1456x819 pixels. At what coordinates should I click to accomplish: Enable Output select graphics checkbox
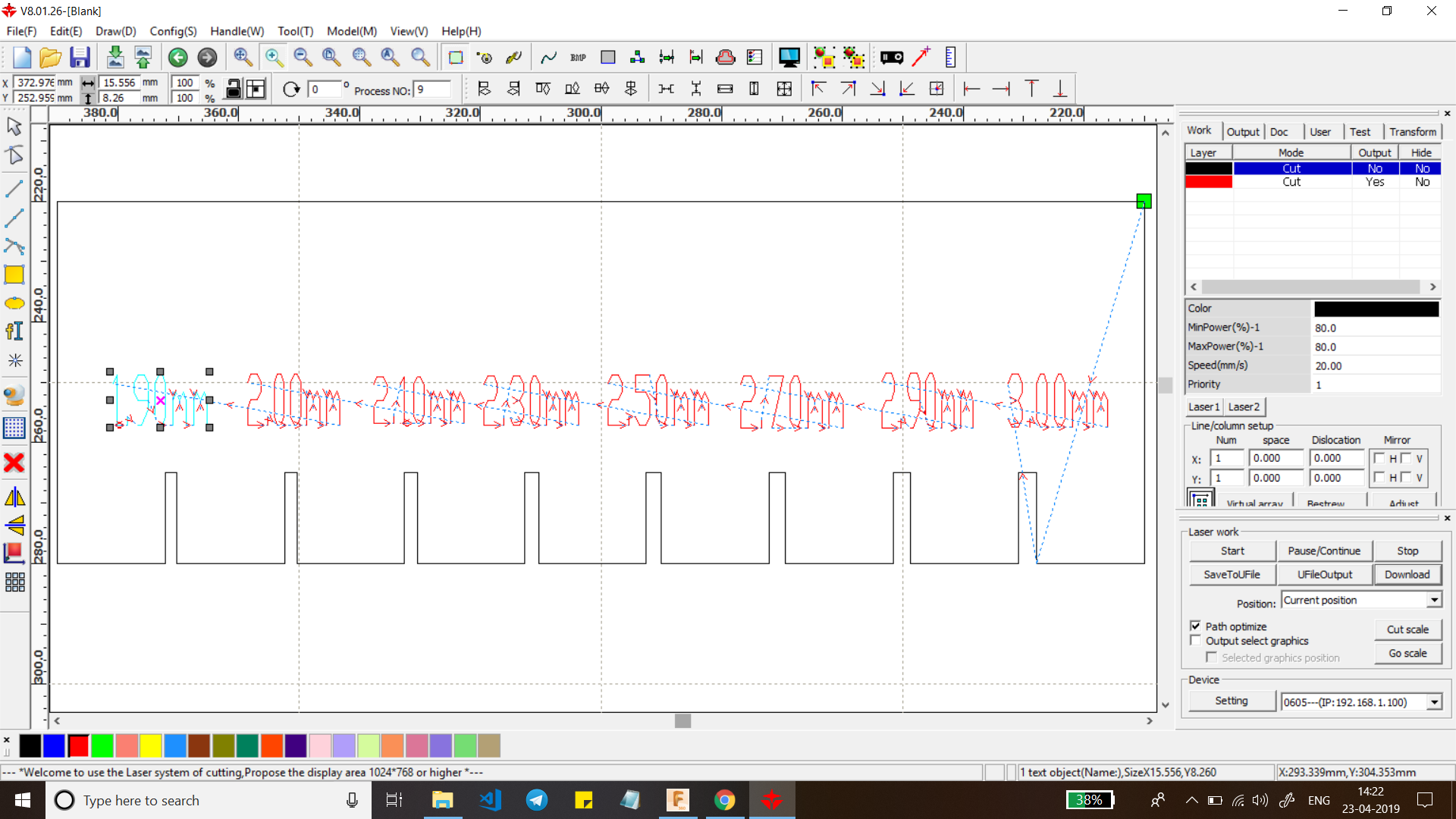click(1196, 640)
